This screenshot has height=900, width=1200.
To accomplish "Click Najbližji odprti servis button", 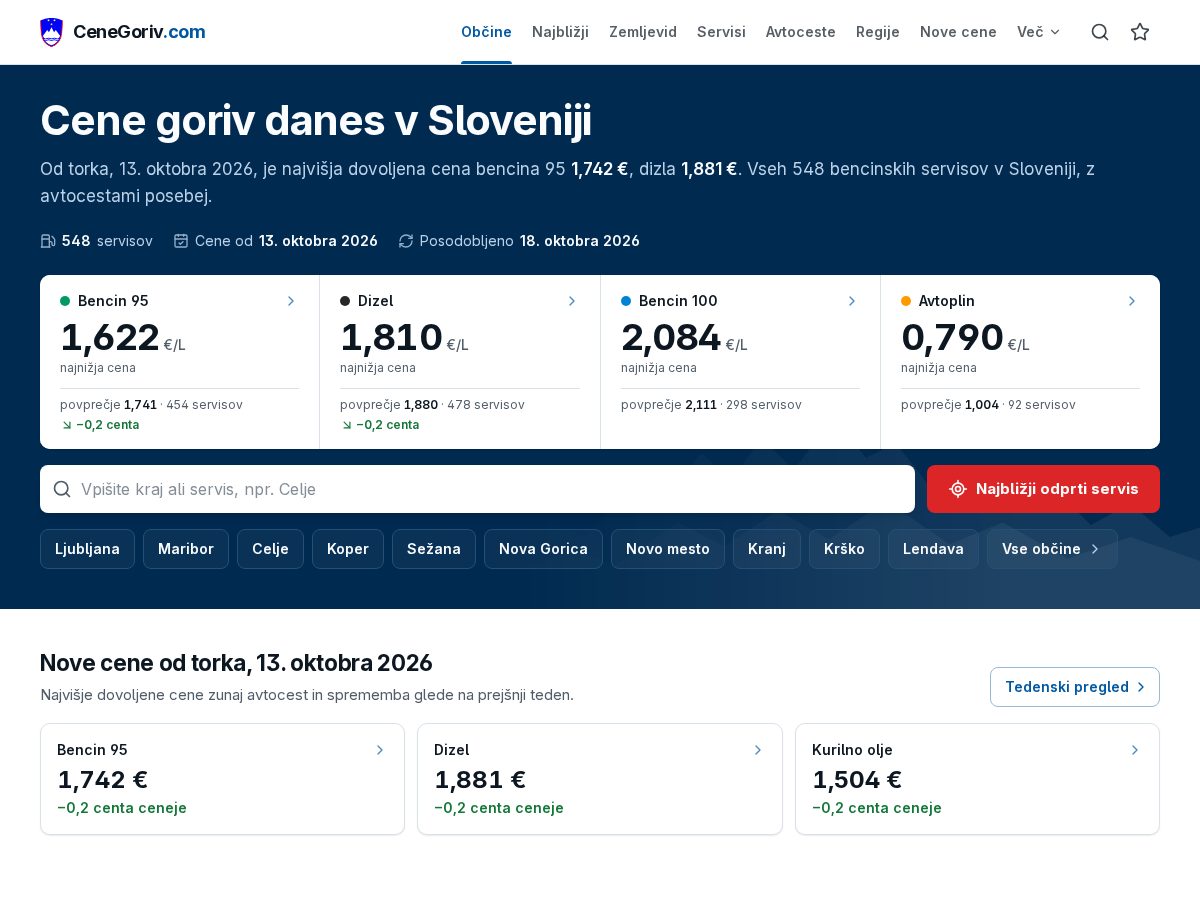I will coord(1043,489).
